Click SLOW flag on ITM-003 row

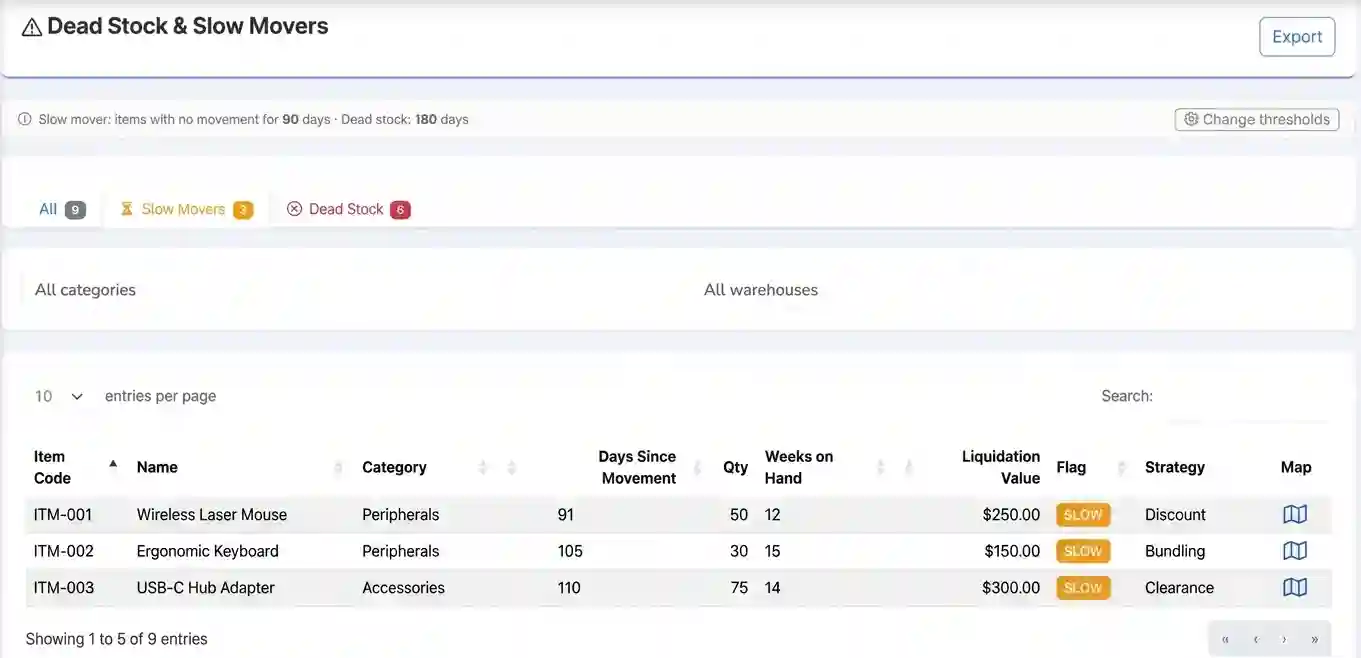pyautogui.click(x=1083, y=588)
